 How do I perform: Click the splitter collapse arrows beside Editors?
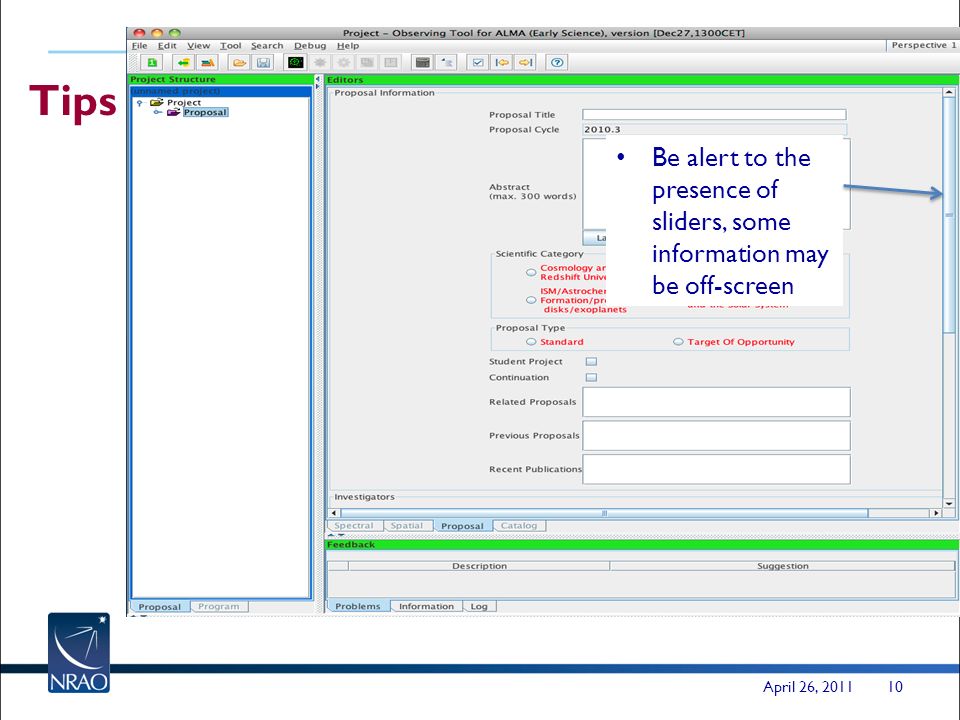[x=317, y=82]
